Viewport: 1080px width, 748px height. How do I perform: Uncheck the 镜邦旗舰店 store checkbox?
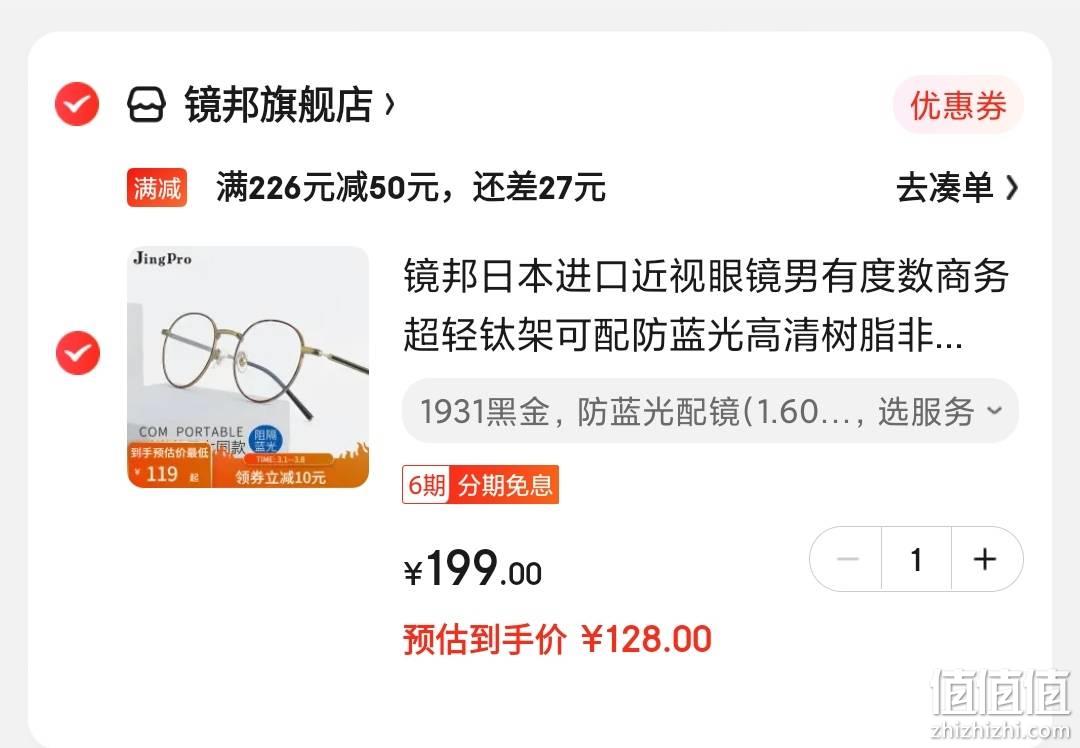click(77, 104)
